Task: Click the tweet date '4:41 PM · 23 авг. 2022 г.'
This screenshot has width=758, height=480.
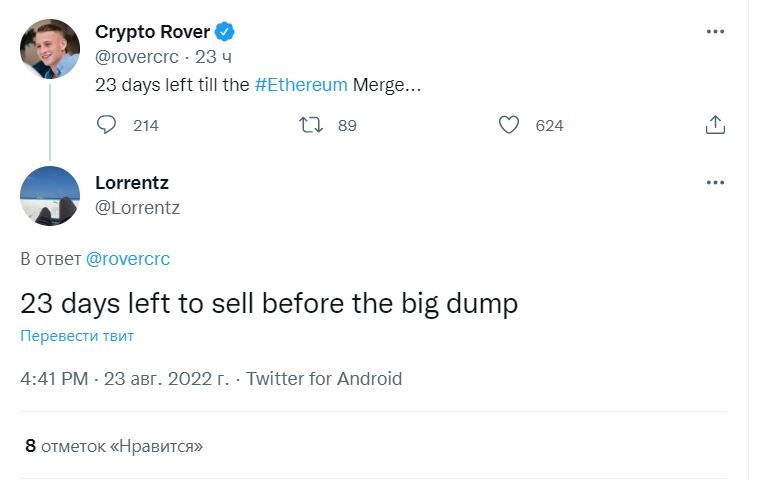Action: click(x=125, y=379)
